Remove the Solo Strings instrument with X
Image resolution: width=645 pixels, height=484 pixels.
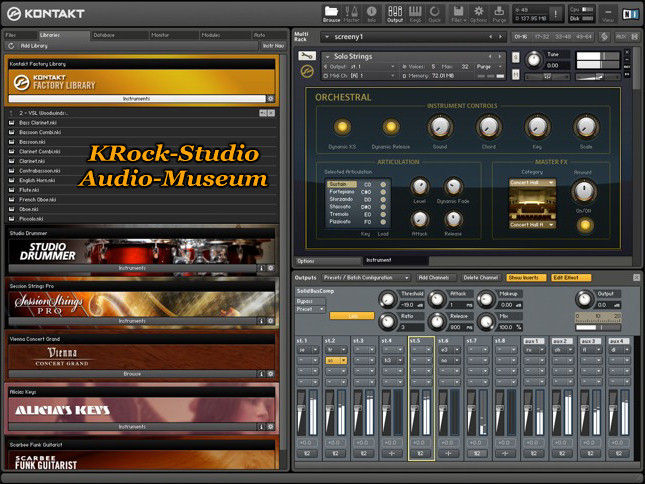627,53
